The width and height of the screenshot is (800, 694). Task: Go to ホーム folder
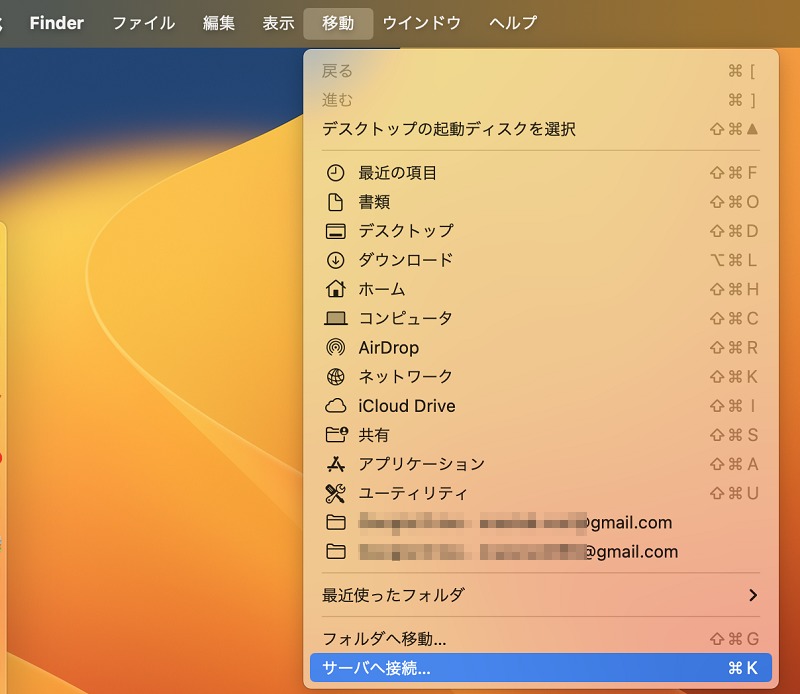[x=541, y=289]
